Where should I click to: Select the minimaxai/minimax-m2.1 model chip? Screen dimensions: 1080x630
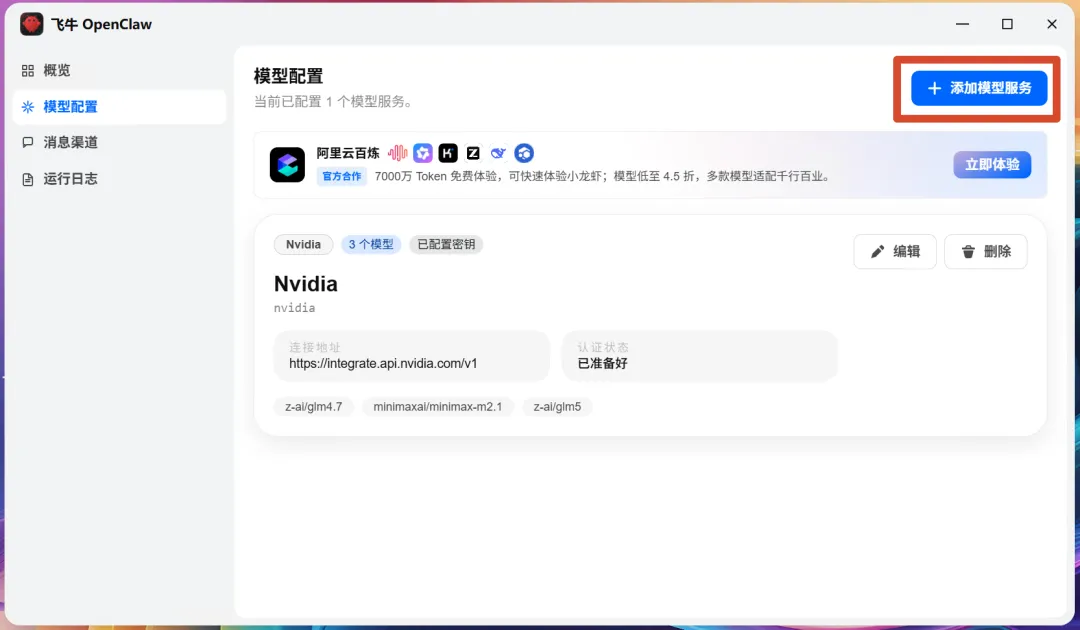pyautogui.click(x=437, y=407)
